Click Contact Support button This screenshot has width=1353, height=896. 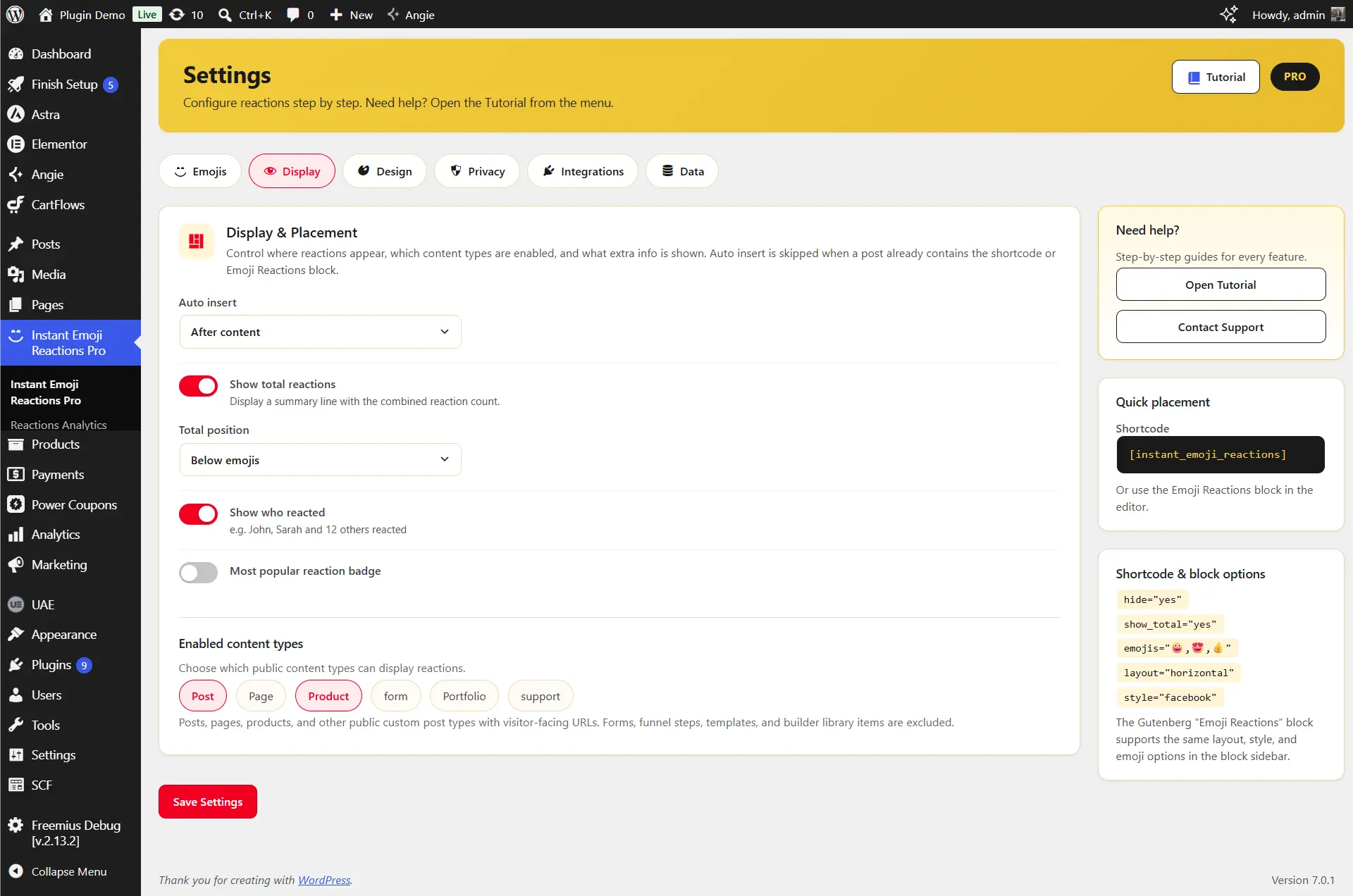point(1221,327)
